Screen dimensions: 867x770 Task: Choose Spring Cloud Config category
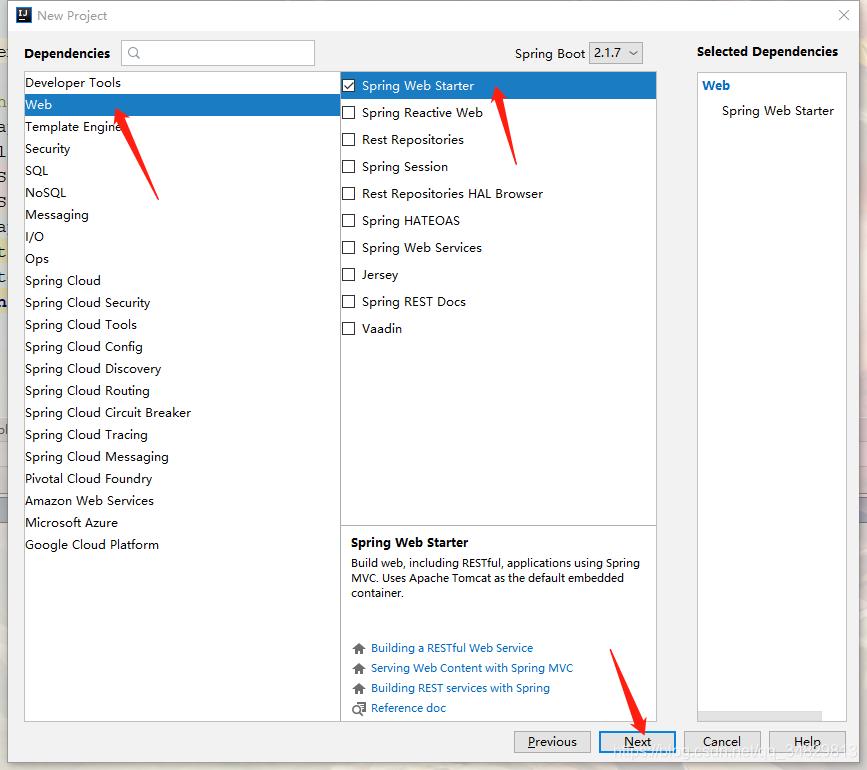click(x=182, y=347)
